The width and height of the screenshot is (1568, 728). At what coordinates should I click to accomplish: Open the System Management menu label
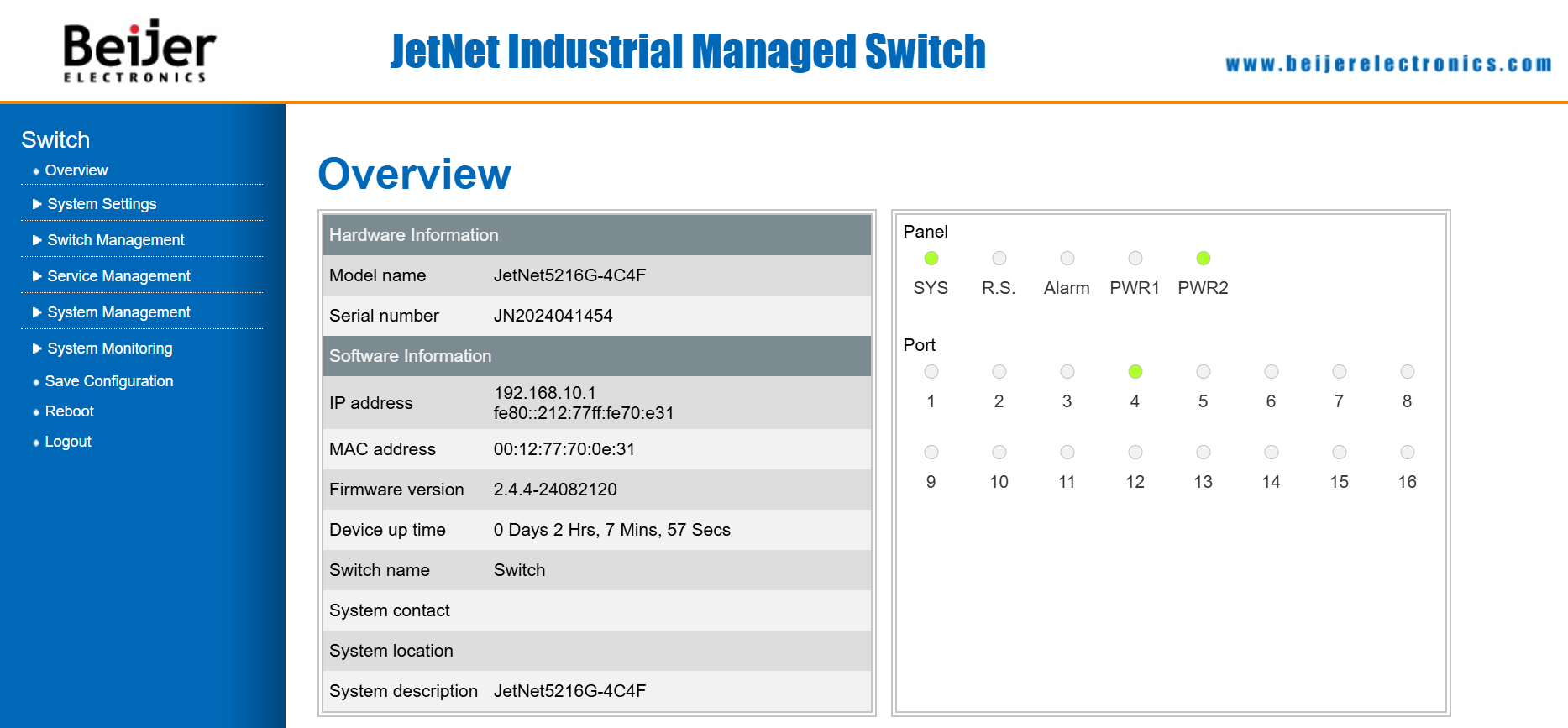tap(118, 312)
